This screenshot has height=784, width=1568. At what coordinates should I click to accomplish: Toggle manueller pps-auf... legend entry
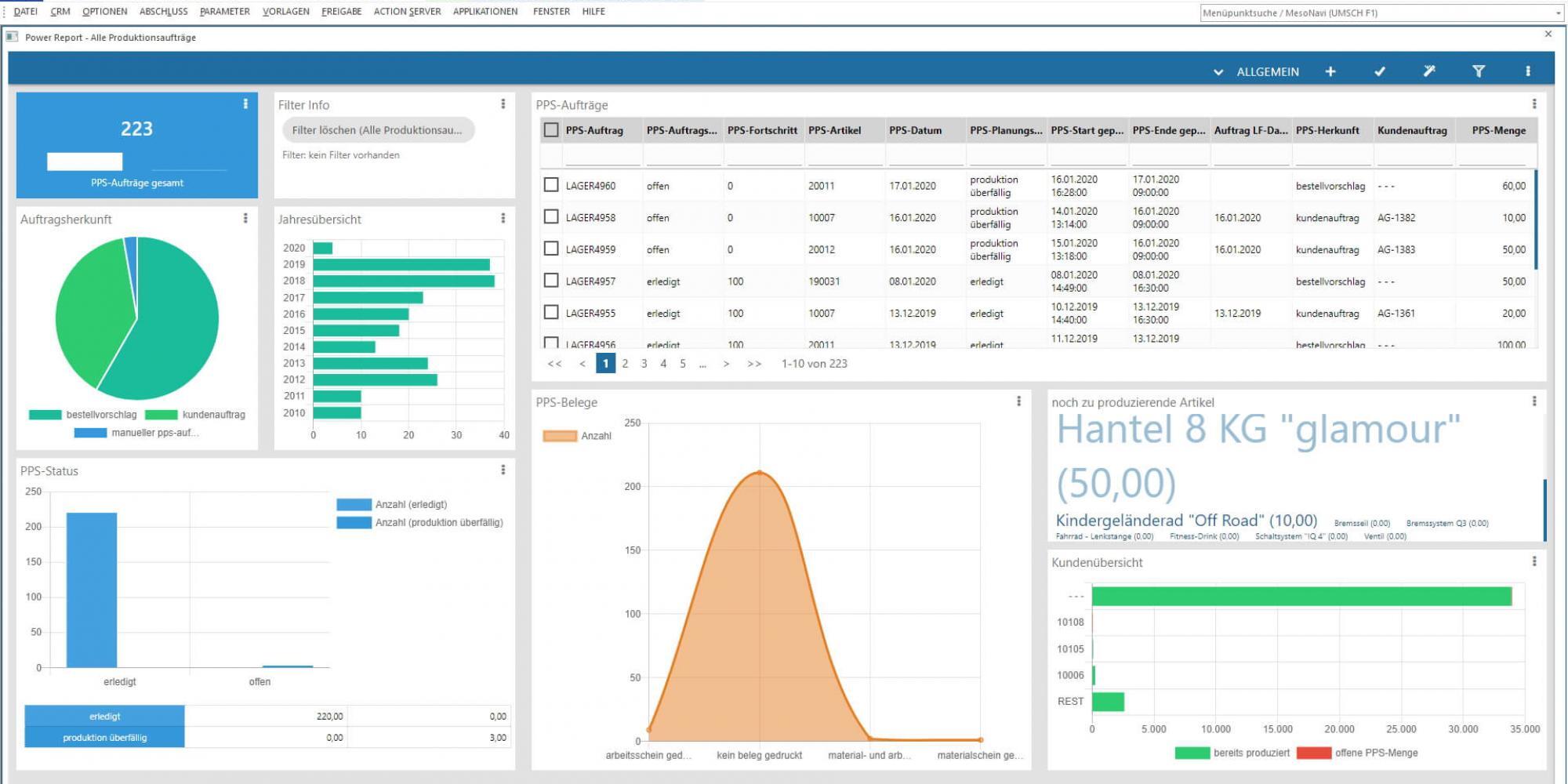136,433
